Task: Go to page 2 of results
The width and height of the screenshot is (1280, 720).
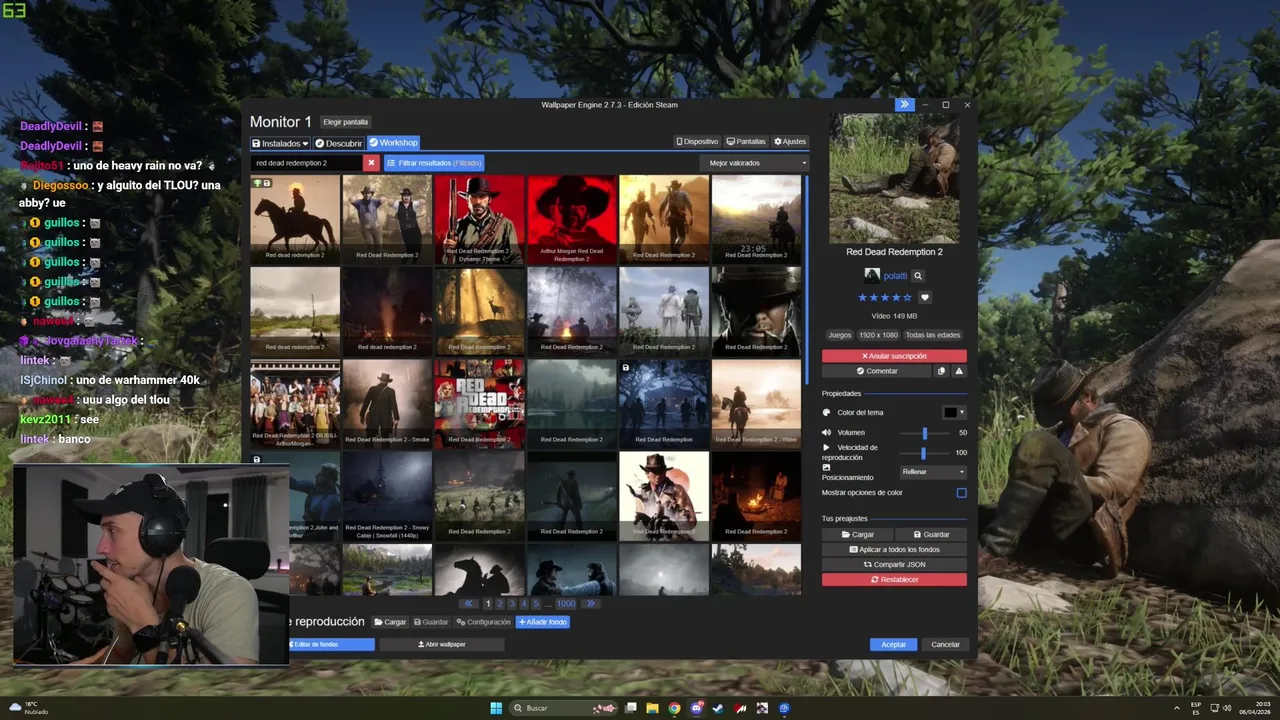Action: [500, 604]
